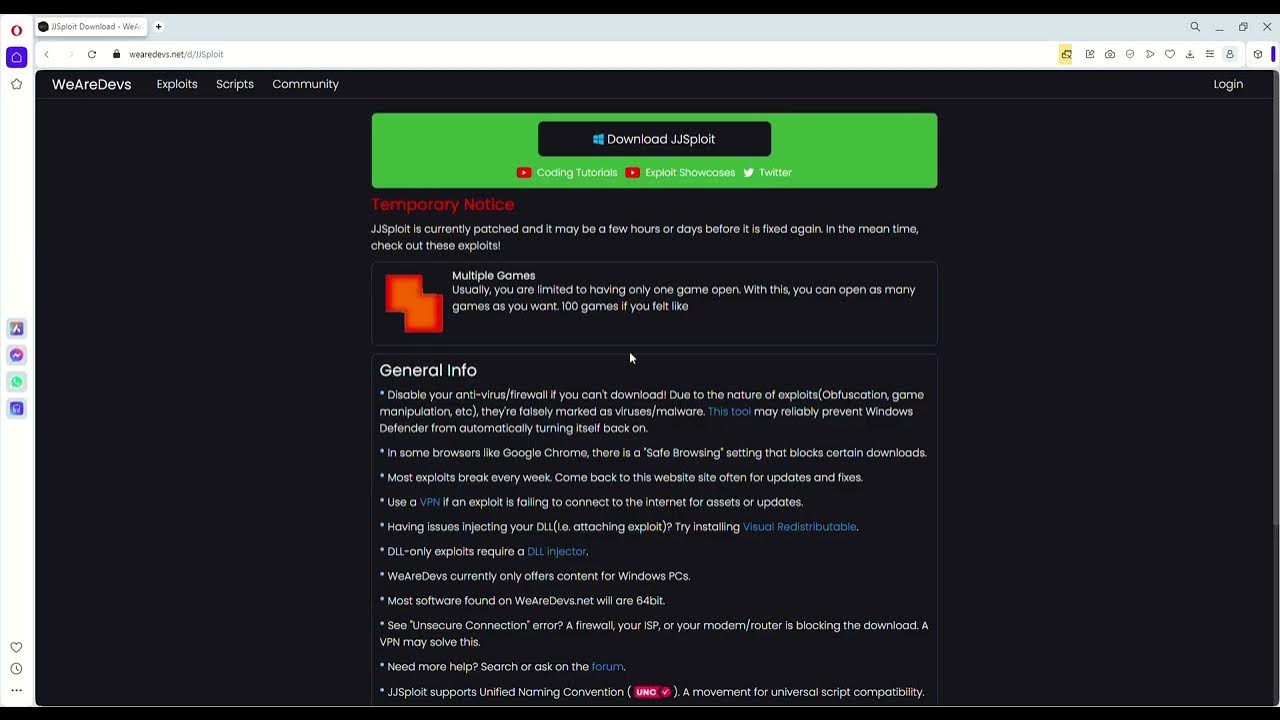This screenshot has width=1280, height=720.
Task: Open the Opera home start page icon
Action: (x=16, y=57)
